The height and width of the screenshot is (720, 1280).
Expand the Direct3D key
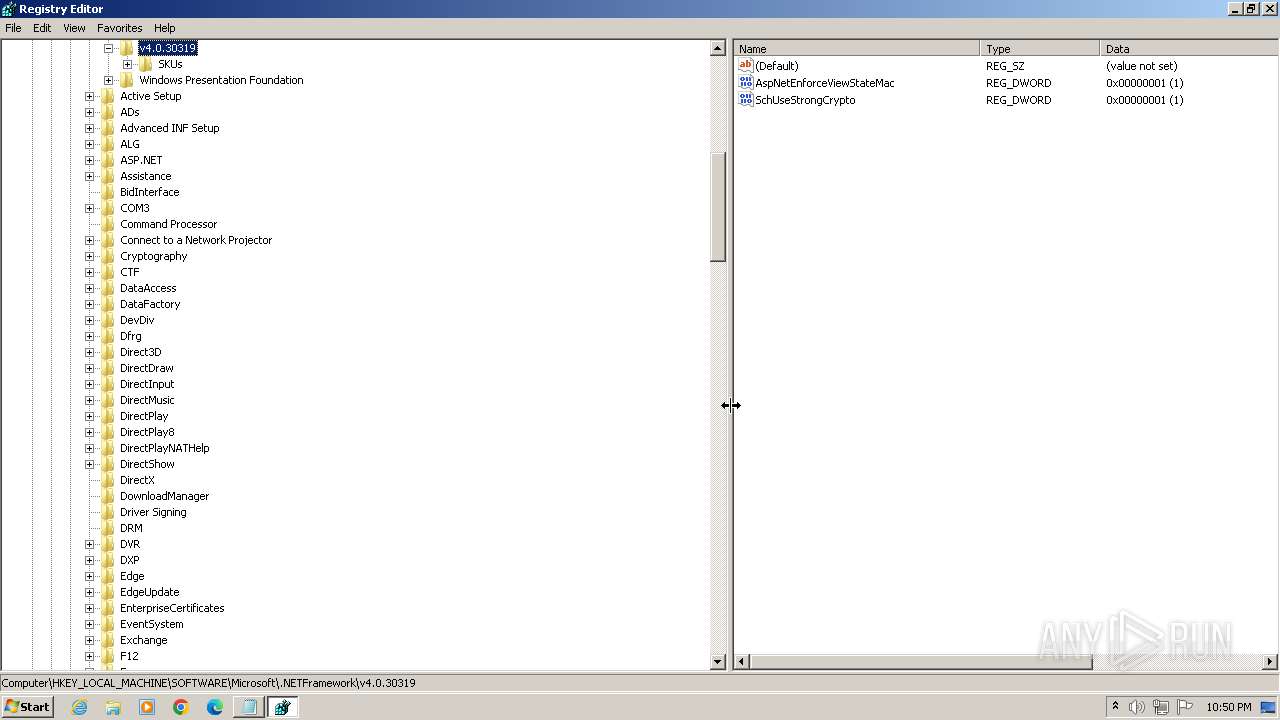[89, 352]
